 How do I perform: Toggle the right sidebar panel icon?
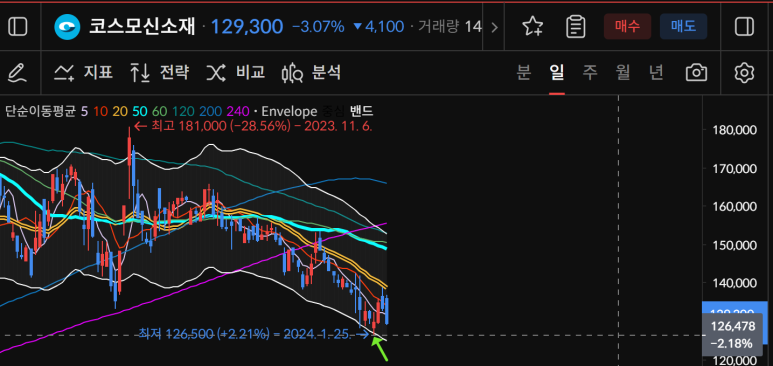pyautogui.click(x=744, y=27)
